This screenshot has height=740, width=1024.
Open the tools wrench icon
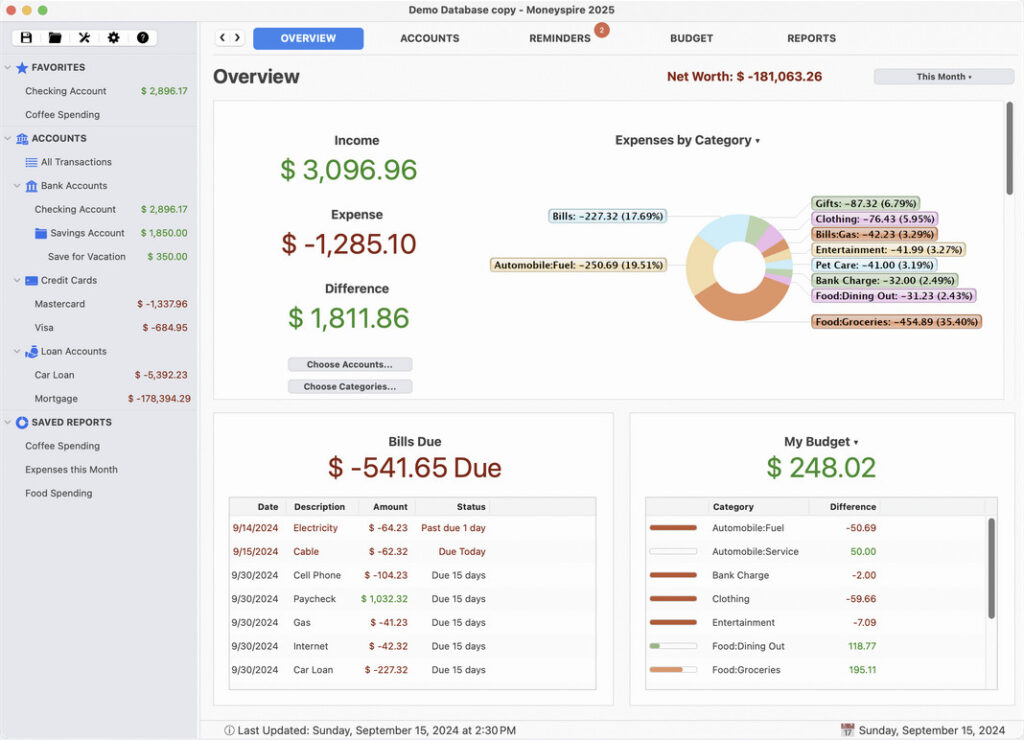point(84,38)
